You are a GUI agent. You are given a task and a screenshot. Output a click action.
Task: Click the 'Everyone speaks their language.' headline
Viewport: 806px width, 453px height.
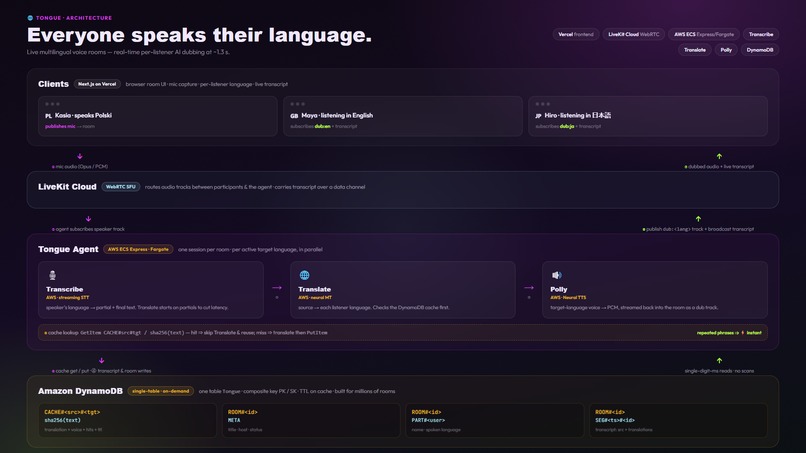199,35
